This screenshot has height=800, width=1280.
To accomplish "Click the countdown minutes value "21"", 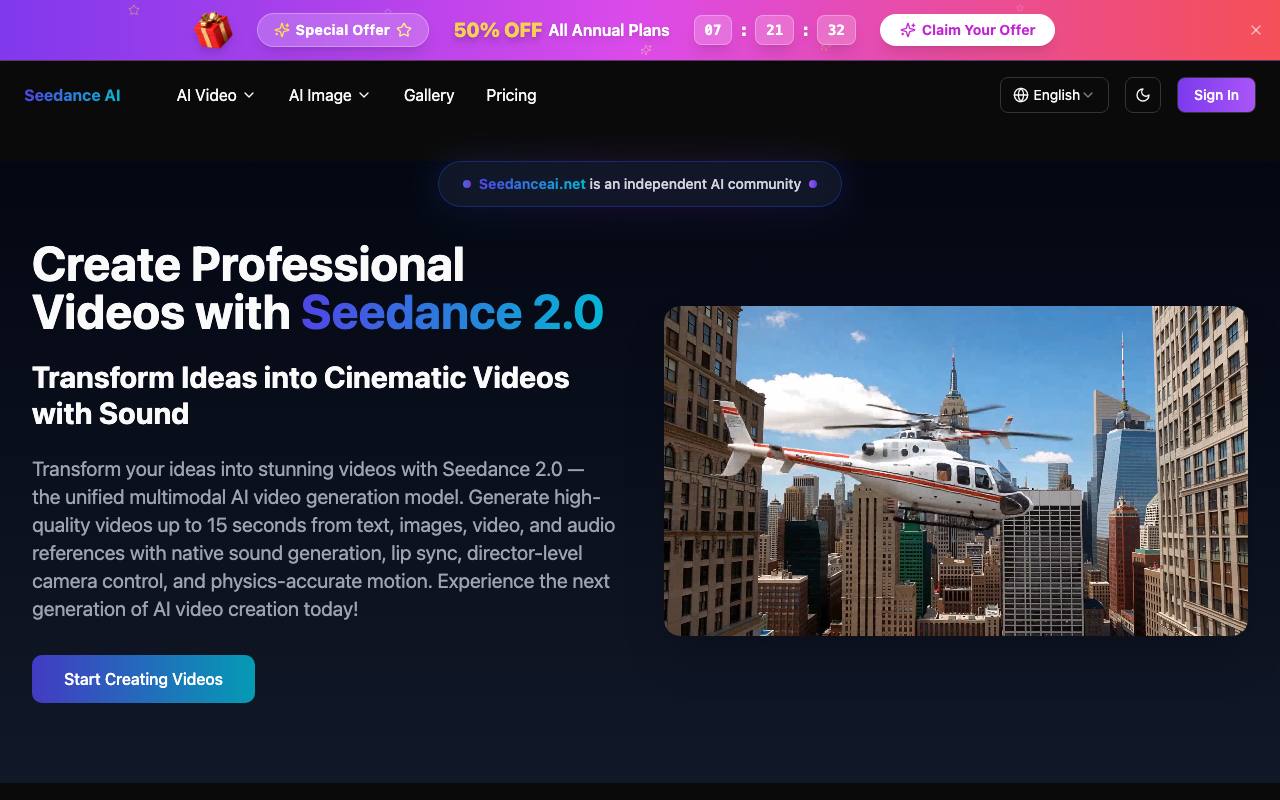I will tap(774, 30).
